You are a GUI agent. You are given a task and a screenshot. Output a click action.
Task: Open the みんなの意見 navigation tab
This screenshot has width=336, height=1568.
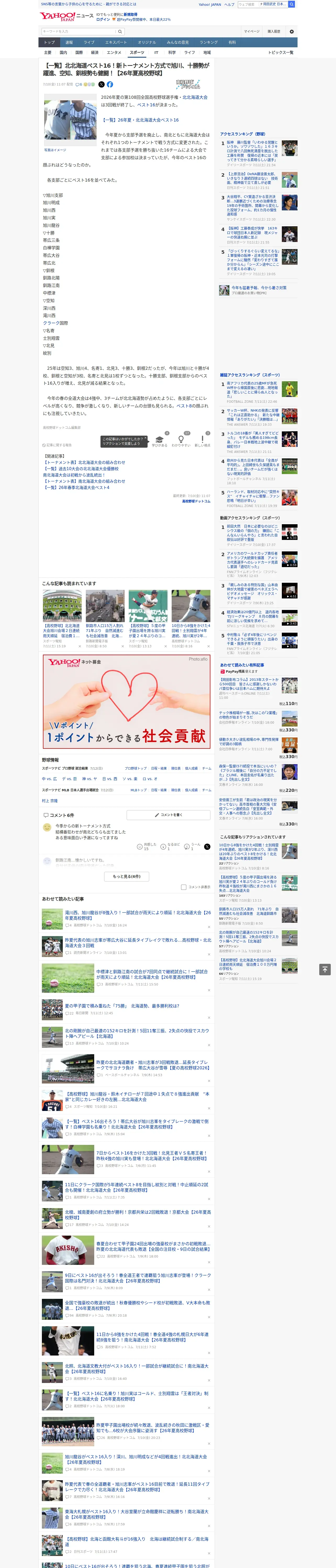coord(177,43)
